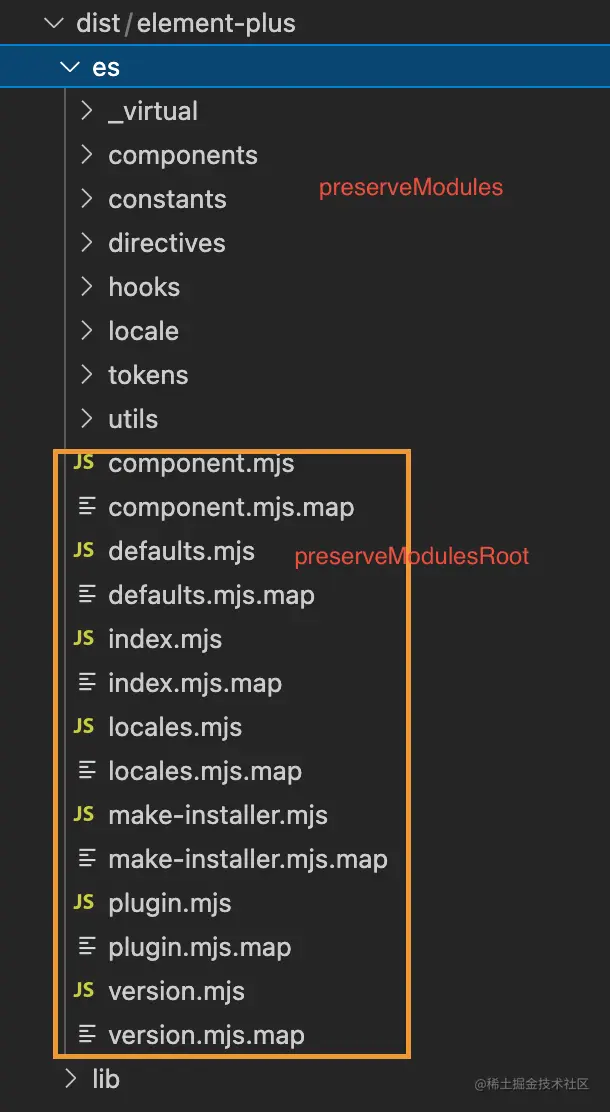
Task: Click the JS icon beside index.mjs
Action: pos(84,639)
